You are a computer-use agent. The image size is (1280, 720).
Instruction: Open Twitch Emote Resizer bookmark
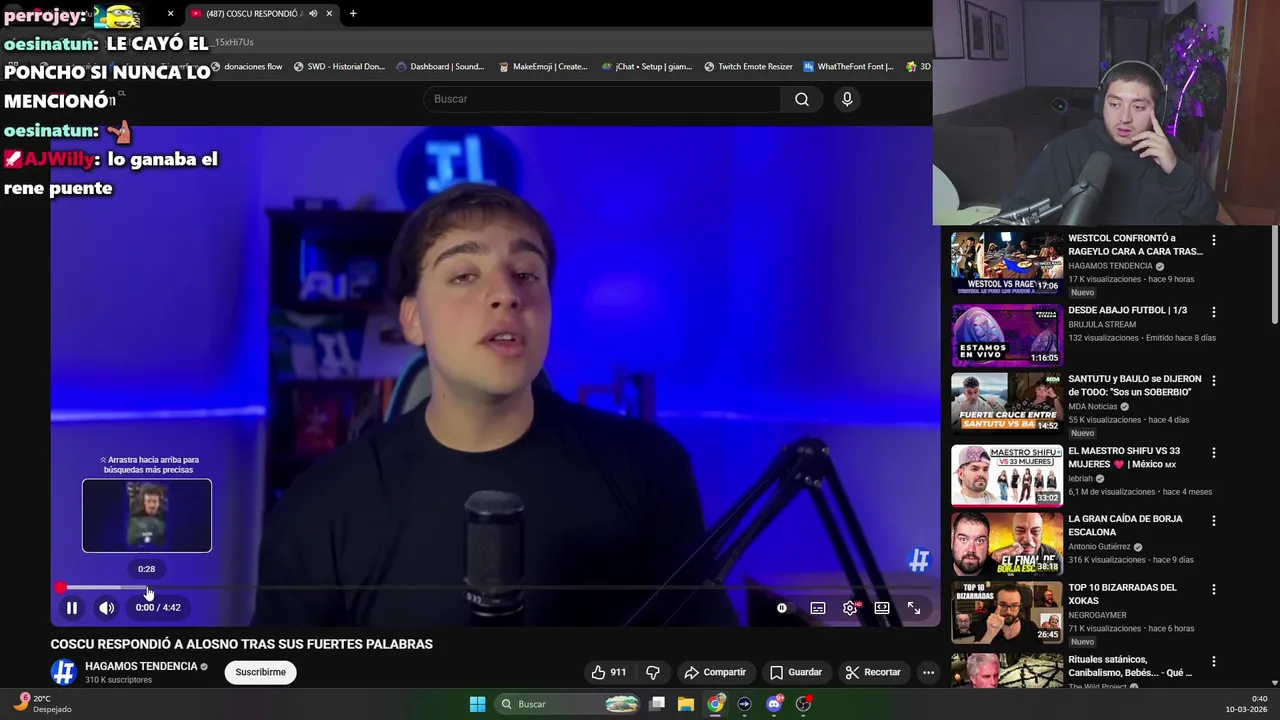[x=748, y=67]
